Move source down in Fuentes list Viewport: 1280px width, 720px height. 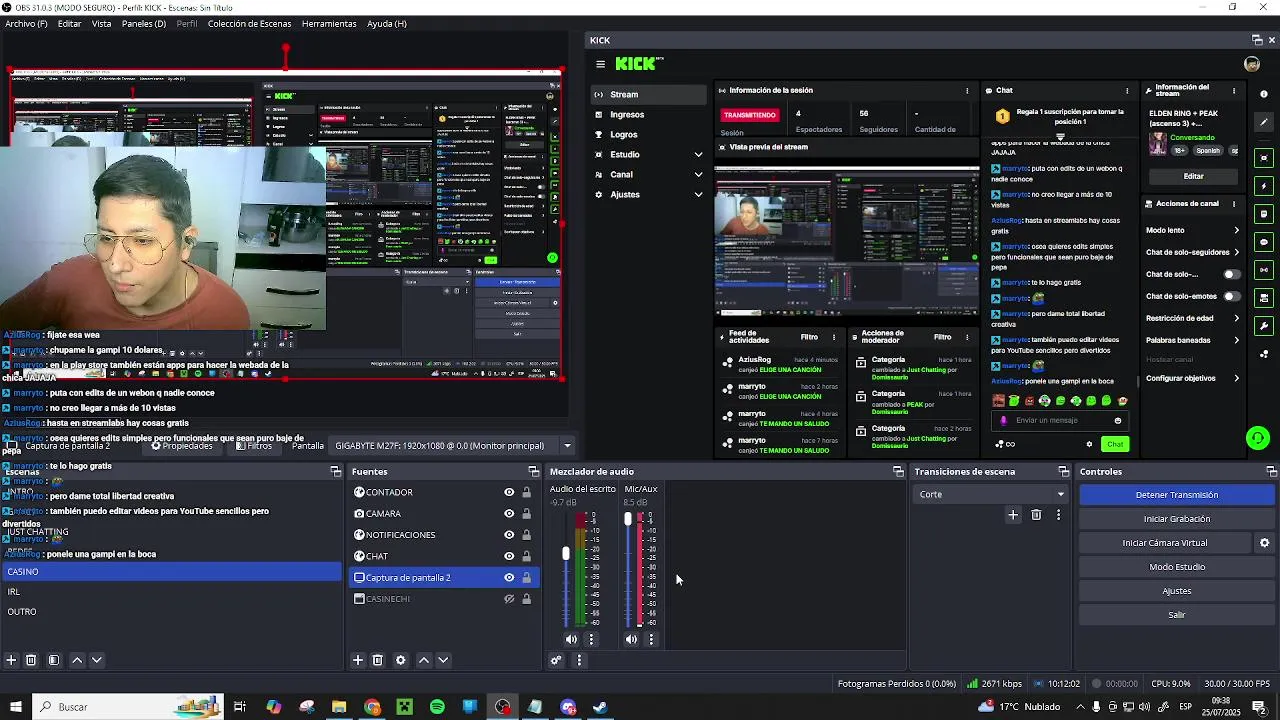tap(443, 660)
